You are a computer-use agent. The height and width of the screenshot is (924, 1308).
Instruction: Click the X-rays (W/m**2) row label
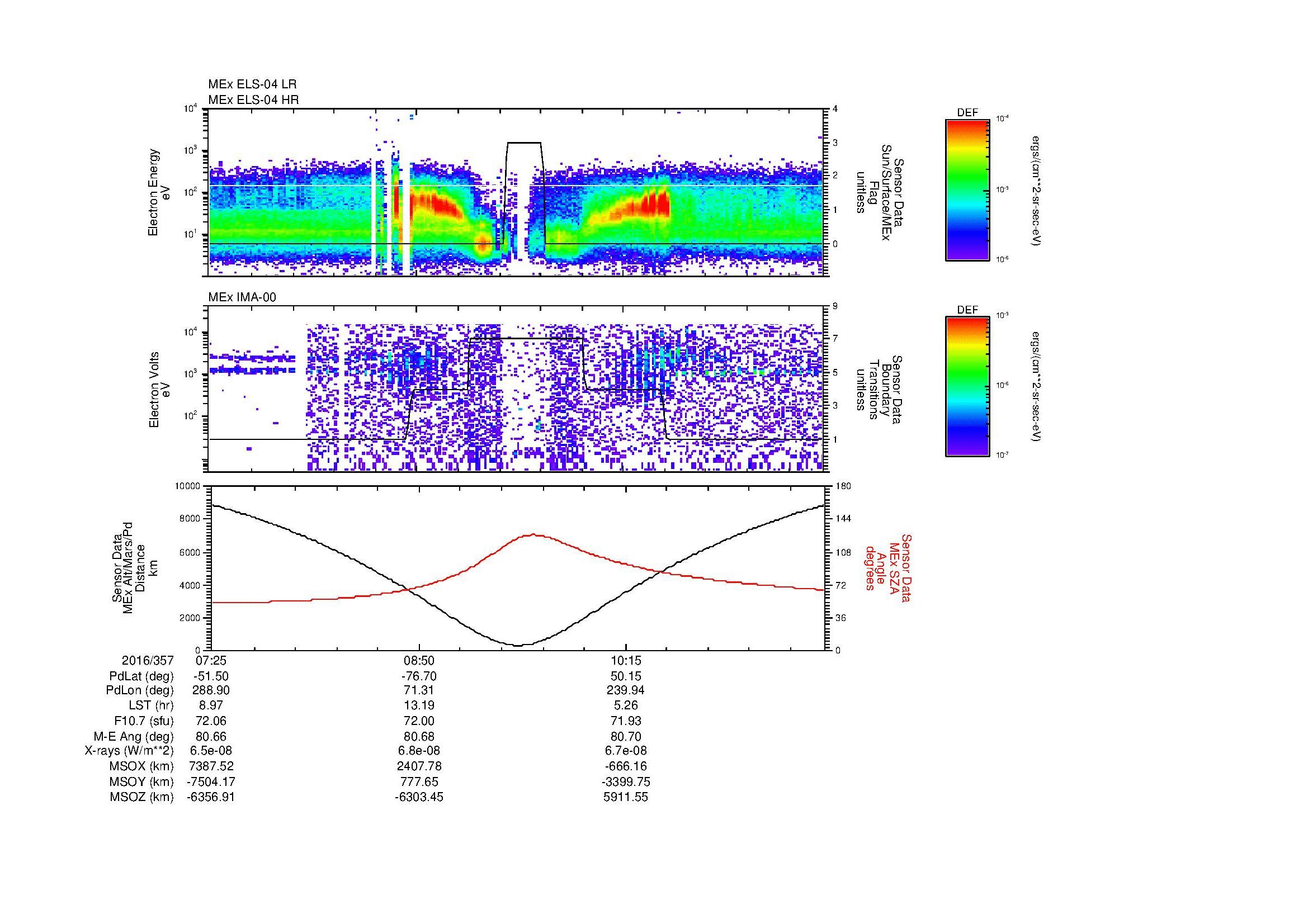click(129, 751)
